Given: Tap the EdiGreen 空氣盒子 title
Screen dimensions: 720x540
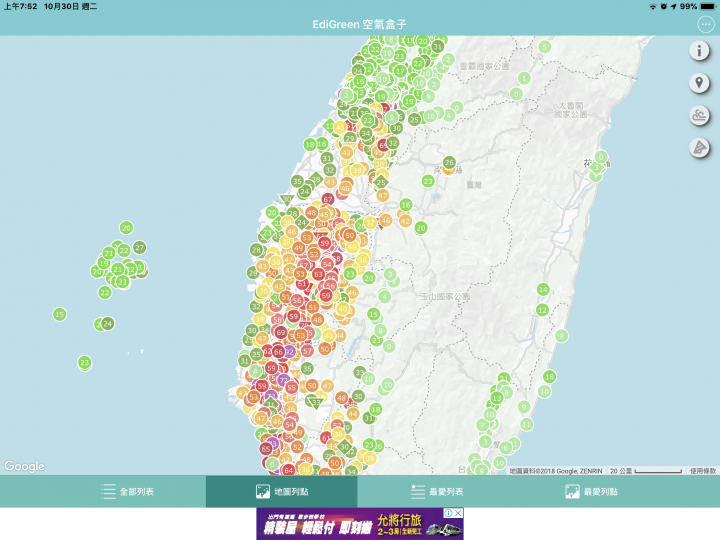Looking at the screenshot, I should coord(360,24).
